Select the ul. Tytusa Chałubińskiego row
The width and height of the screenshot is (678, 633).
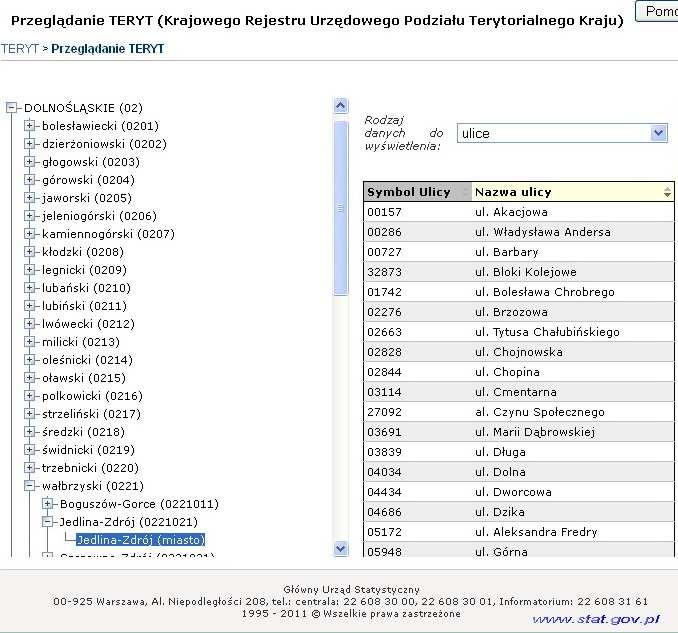click(519, 332)
